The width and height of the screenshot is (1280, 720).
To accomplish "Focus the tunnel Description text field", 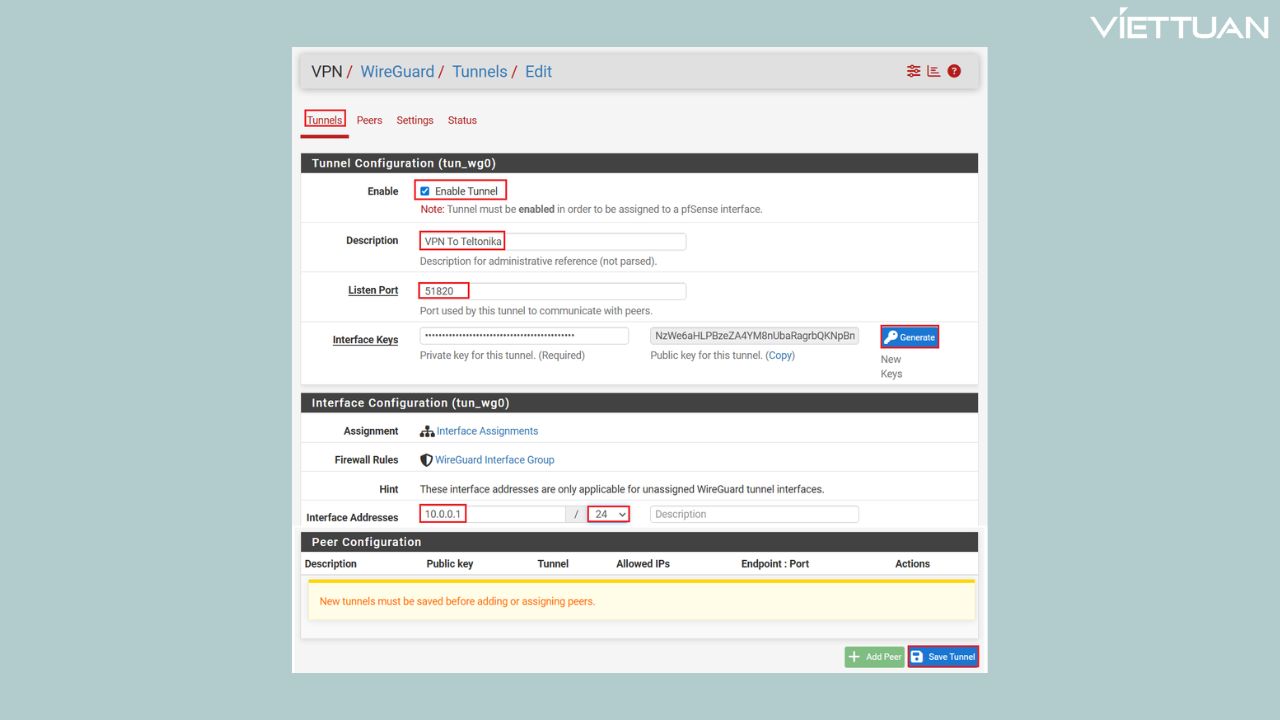I will point(552,241).
